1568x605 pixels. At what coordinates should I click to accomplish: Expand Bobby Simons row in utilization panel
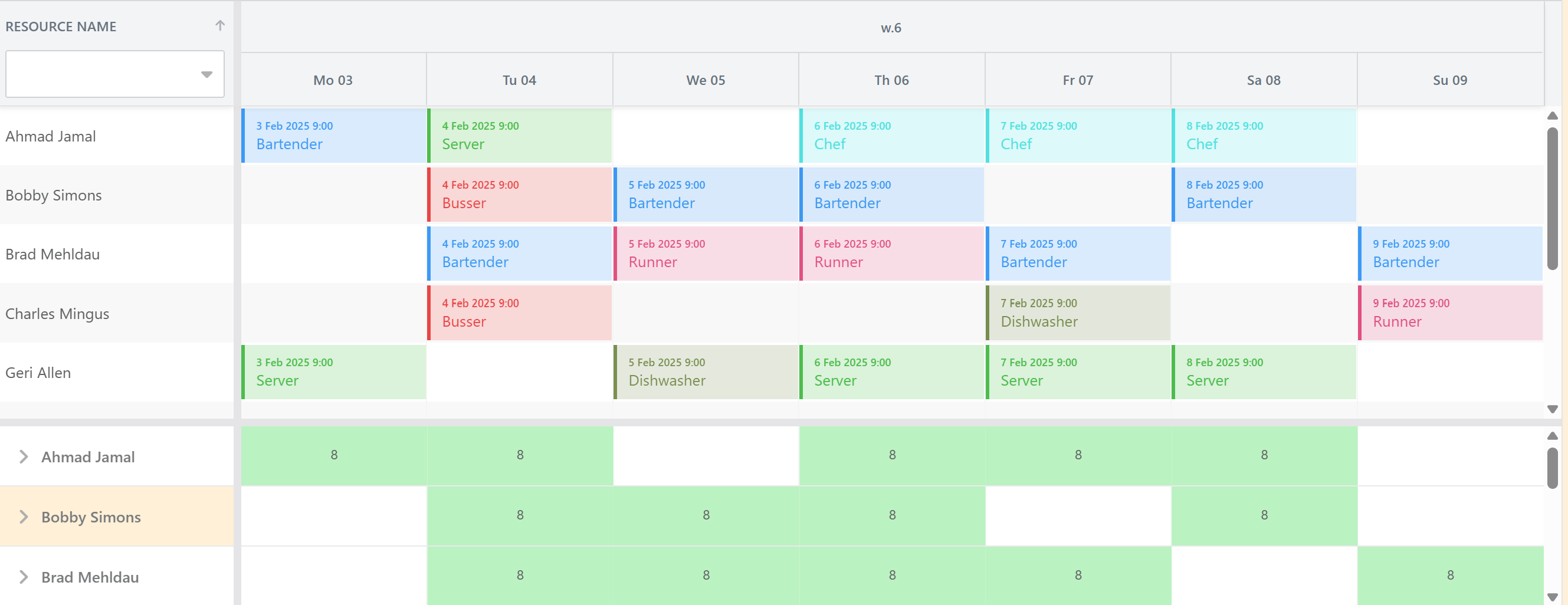(24, 517)
